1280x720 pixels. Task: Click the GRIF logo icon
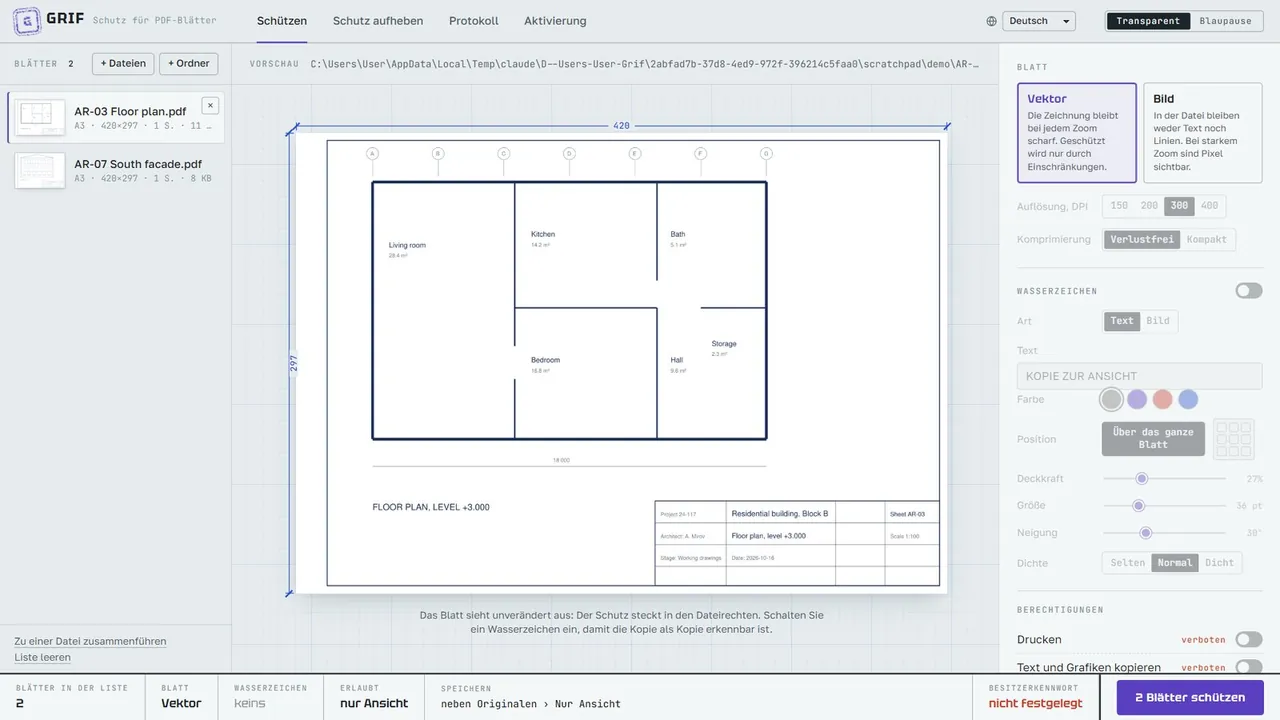point(27,20)
